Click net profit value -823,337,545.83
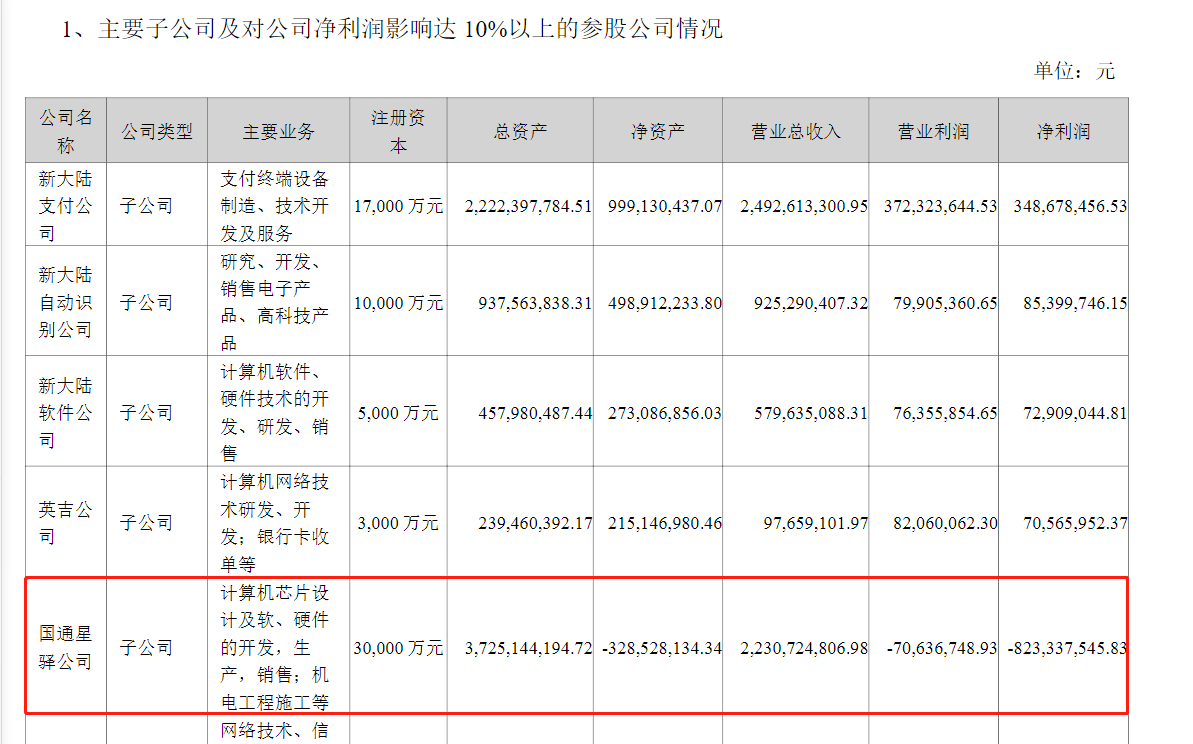 1067,648
